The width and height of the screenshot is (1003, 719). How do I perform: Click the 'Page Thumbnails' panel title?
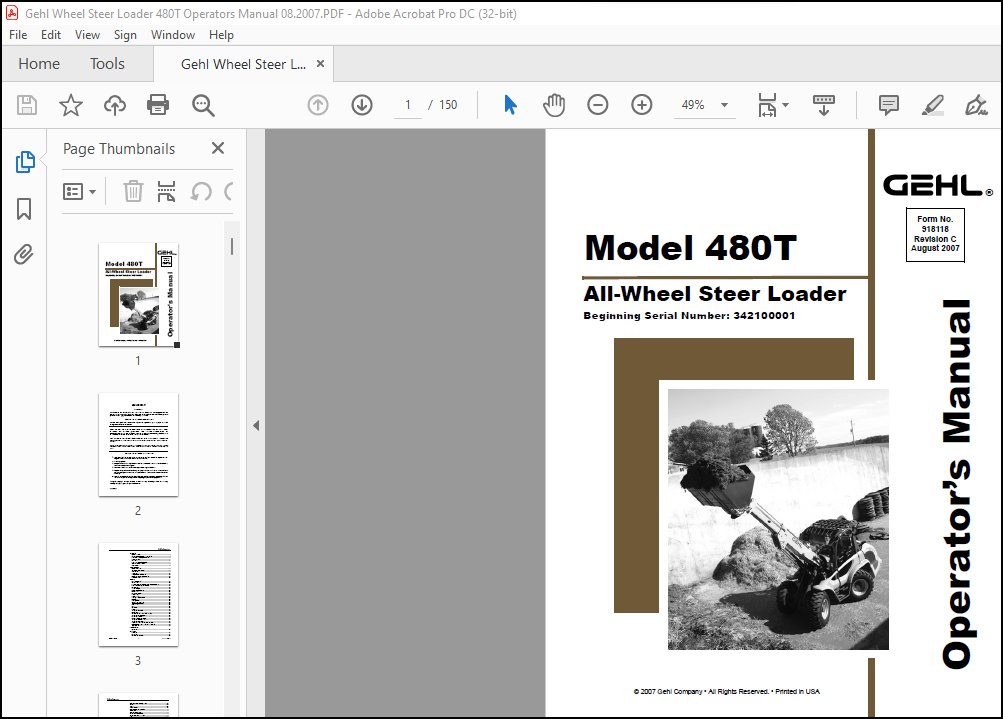point(119,149)
